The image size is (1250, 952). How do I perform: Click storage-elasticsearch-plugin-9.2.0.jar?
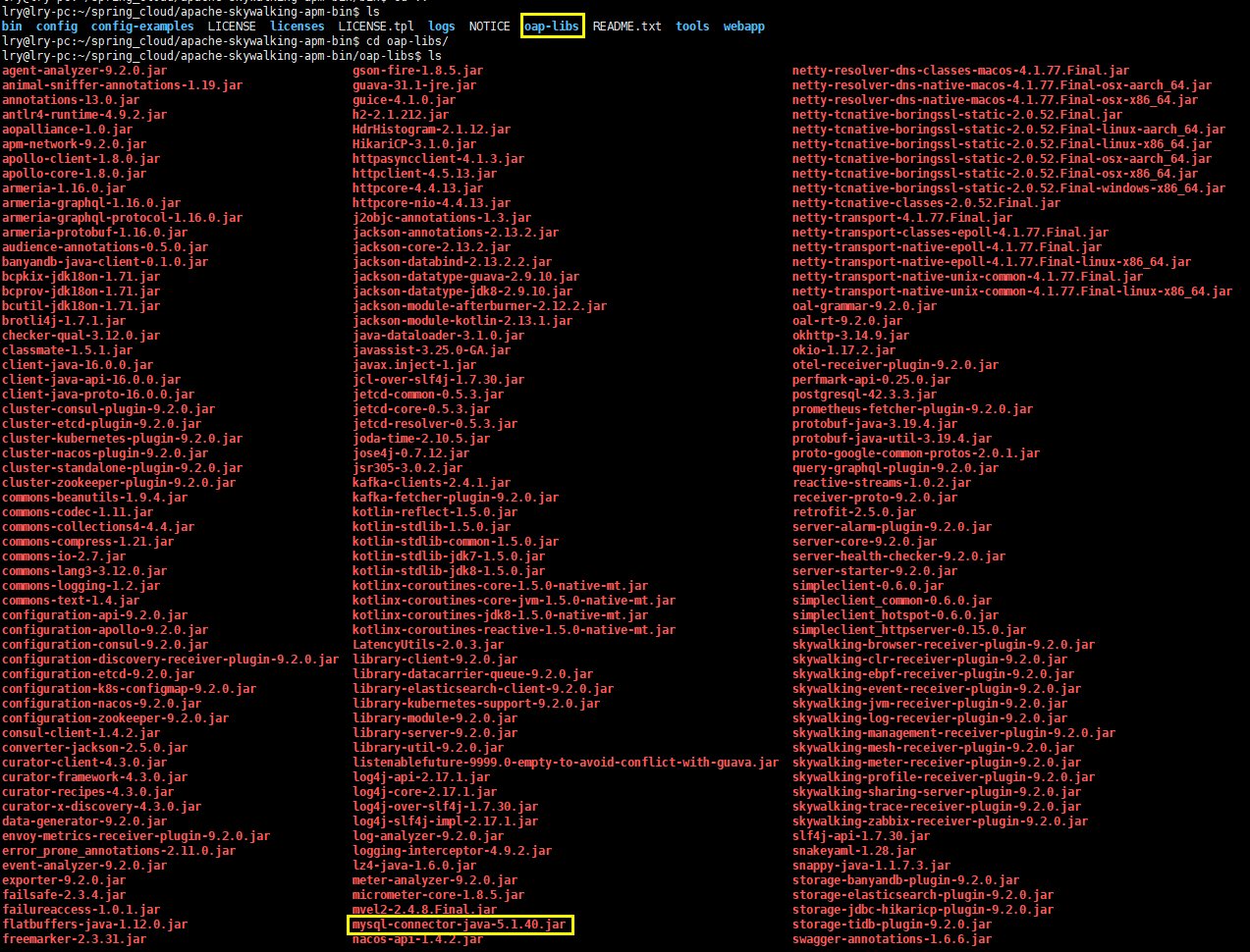923,895
